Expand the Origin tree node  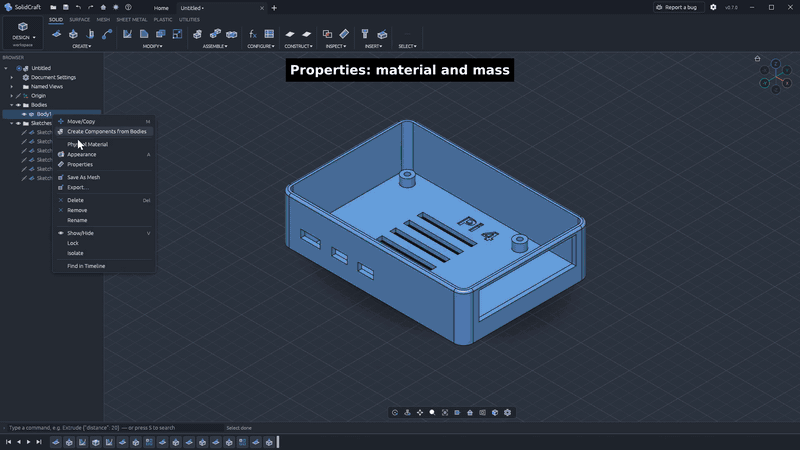point(12,96)
